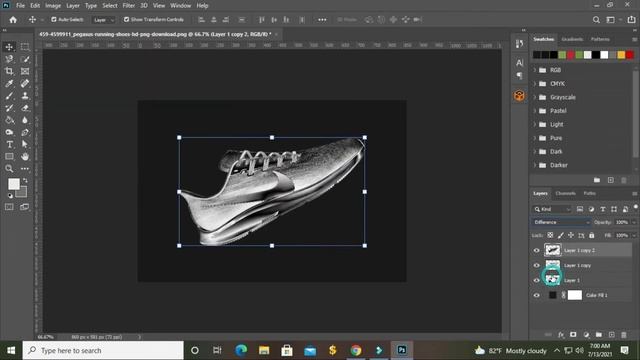Add a layer mask to current layer
This screenshot has height=360, width=640.
pyautogui.click(x=573, y=335)
